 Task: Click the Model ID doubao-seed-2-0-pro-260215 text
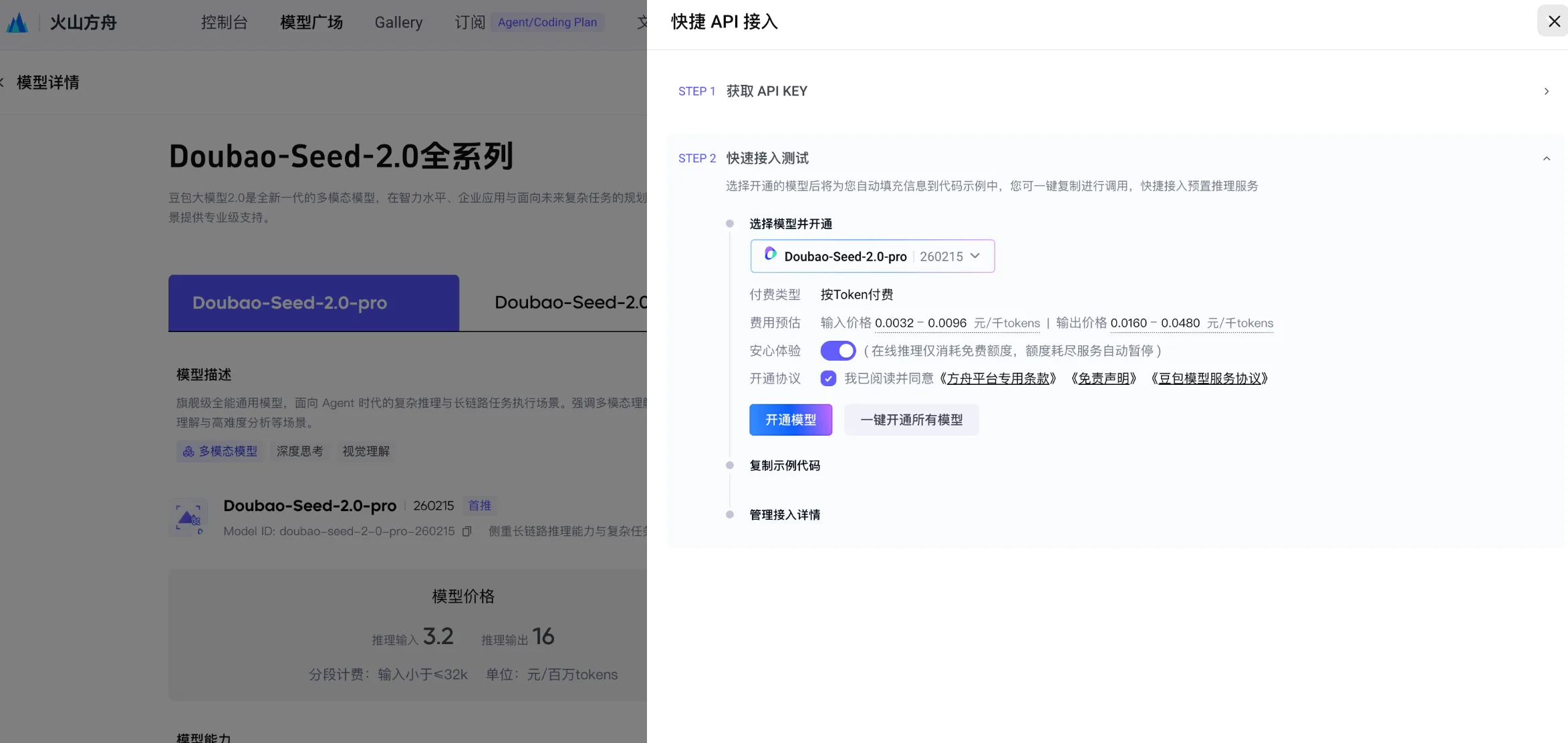click(339, 532)
